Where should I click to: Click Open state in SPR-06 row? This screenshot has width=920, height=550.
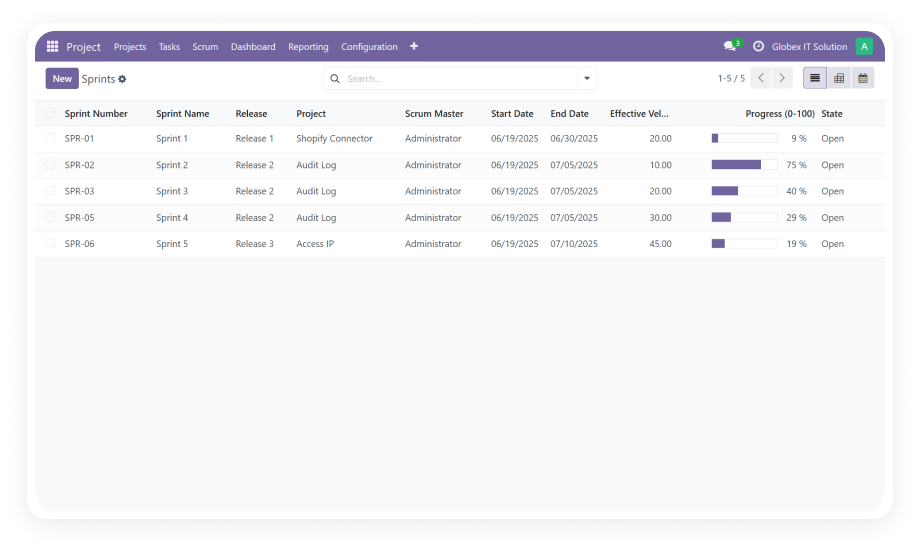pos(832,244)
